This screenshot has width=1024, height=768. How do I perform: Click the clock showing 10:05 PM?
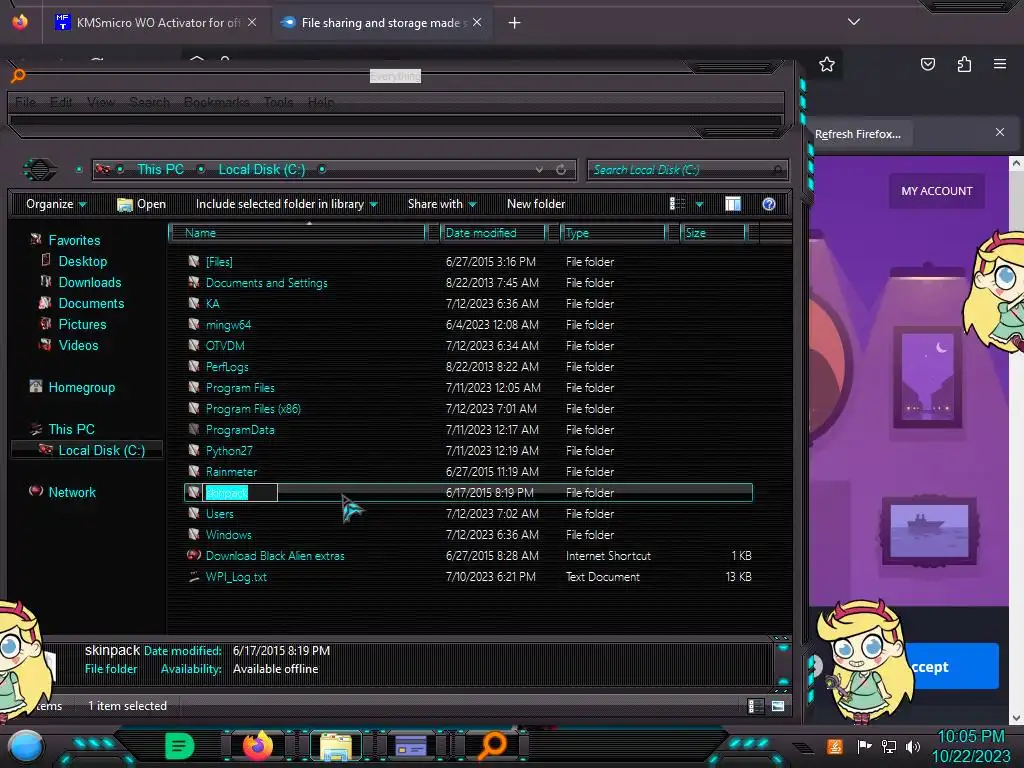(x=970, y=737)
